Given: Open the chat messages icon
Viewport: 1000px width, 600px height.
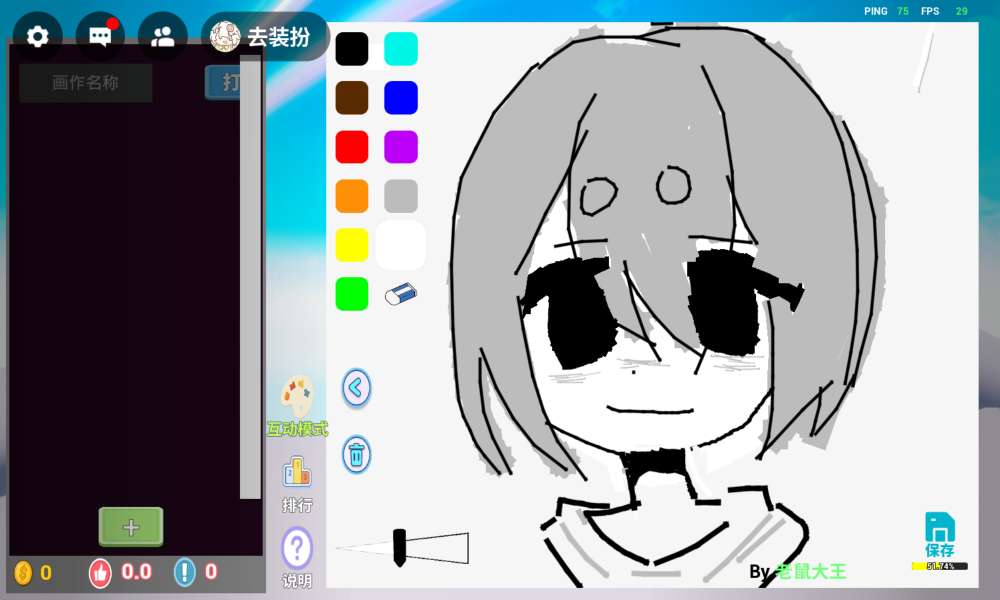Looking at the screenshot, I should tap(100, 36).
